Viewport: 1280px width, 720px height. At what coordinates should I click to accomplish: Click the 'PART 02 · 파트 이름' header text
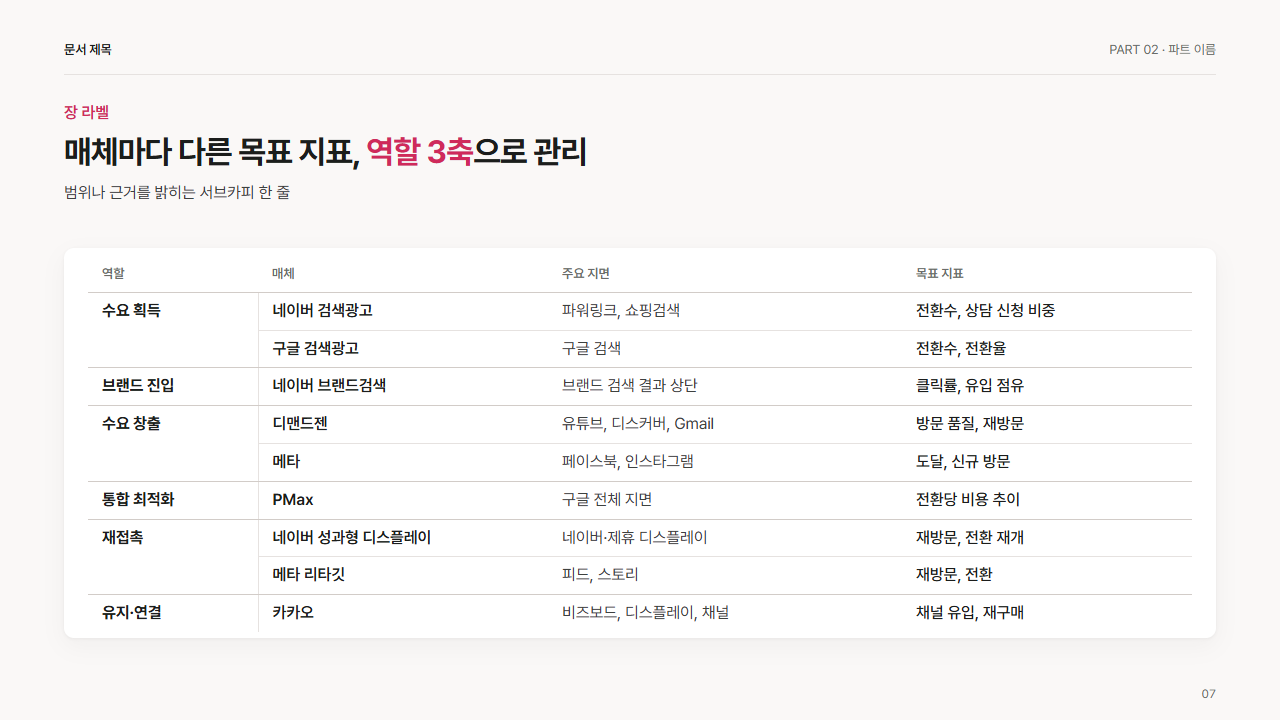click(x=1162, y=49)
